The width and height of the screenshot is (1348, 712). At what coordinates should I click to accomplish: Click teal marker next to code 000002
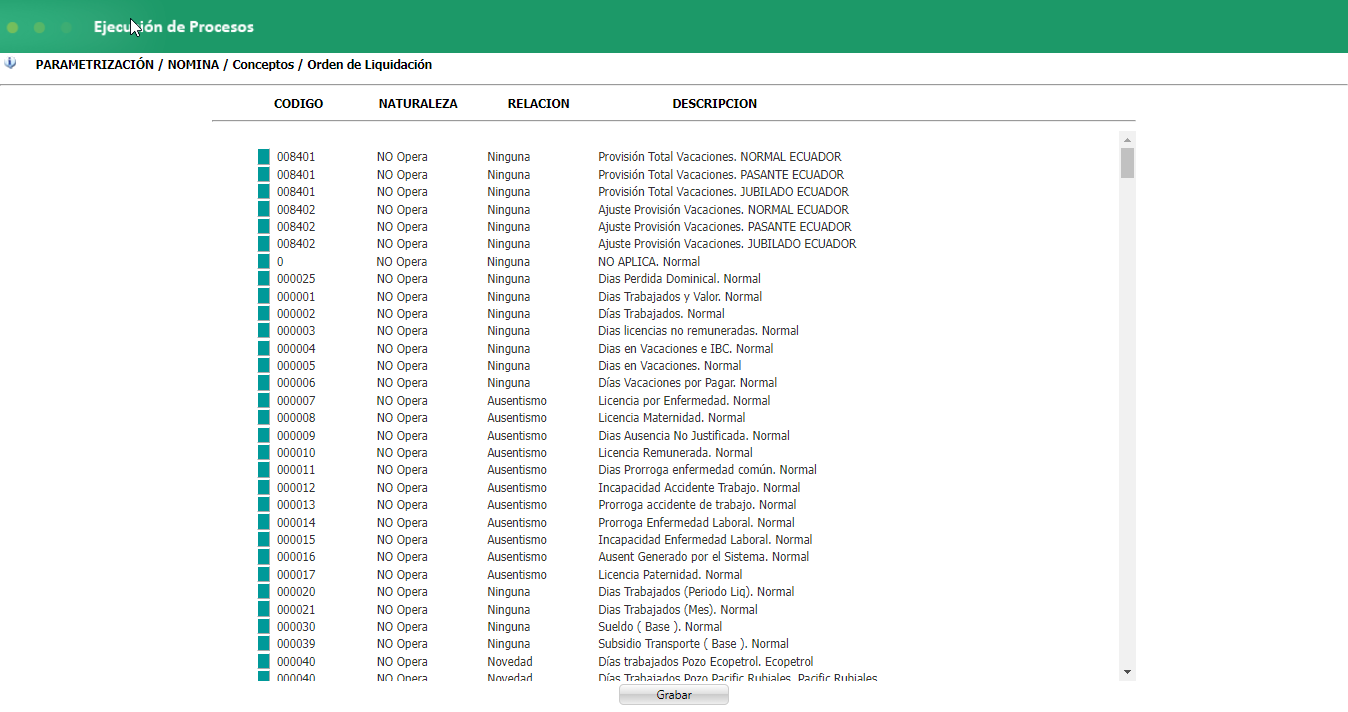coord(264,313)
